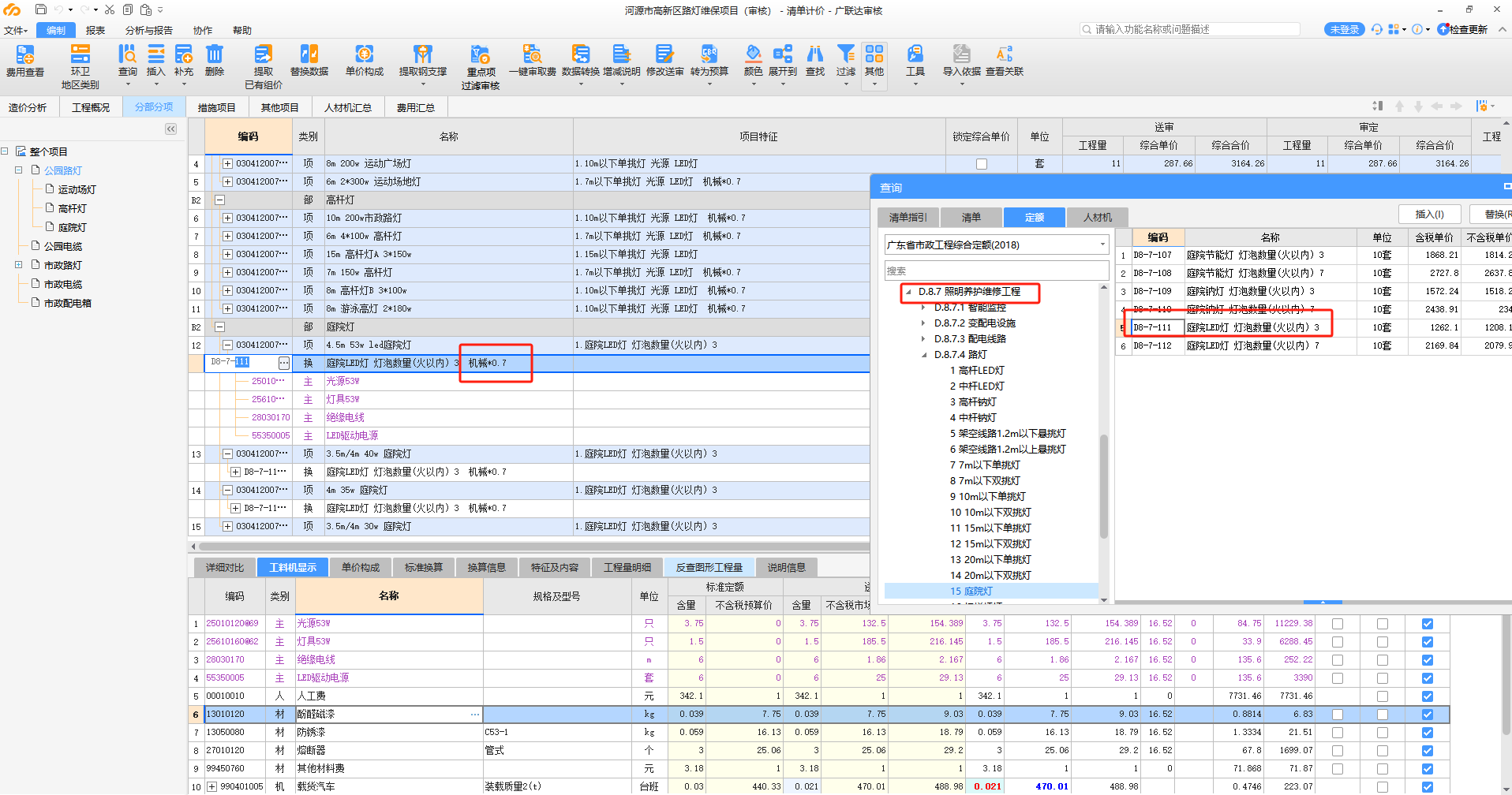Uncheck last-column checkbox for 熔断器 row
The height and width of the screenshot is (795, 1512).
coord(1427,751)
